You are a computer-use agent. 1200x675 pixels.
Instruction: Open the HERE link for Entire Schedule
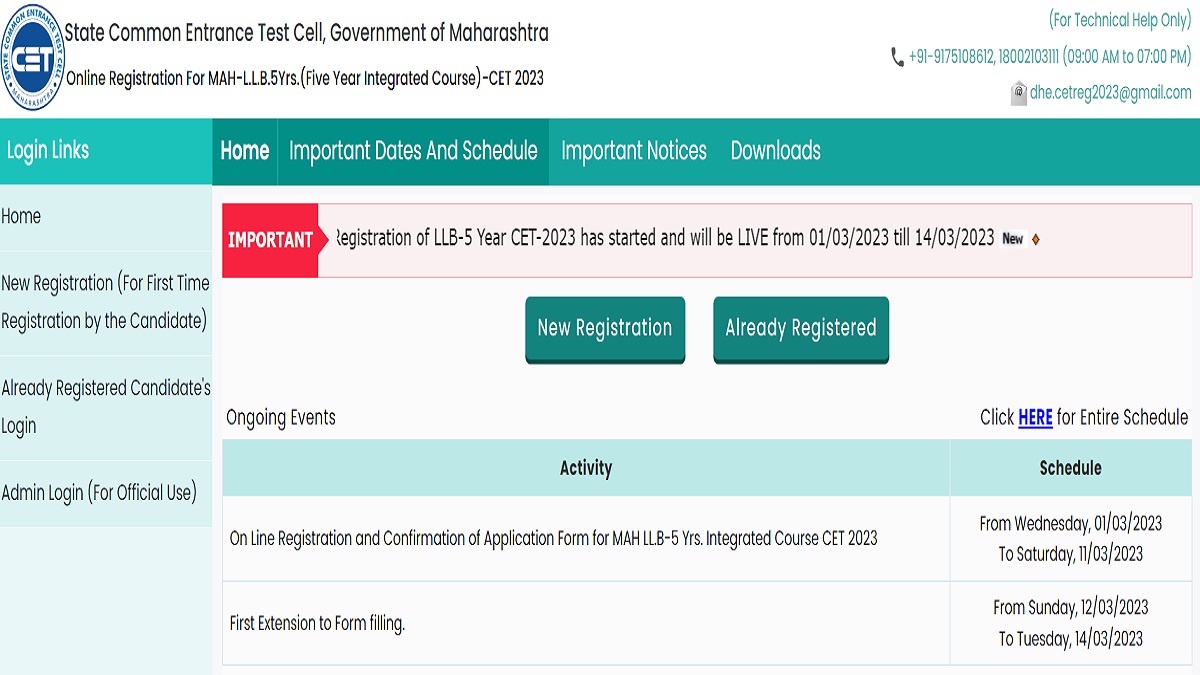1035,418
